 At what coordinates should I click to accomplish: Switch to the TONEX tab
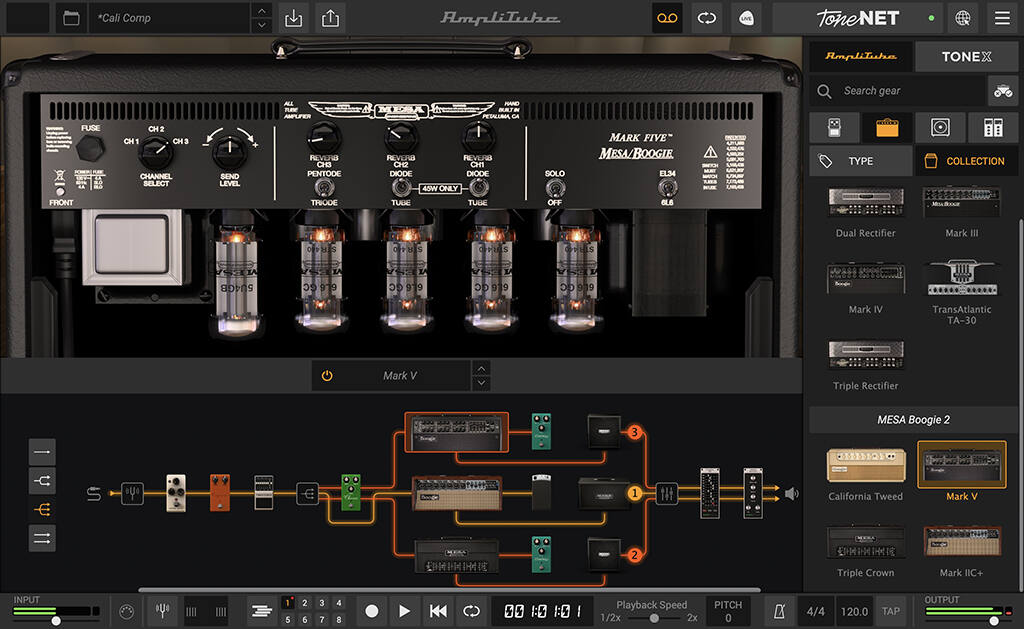[x=966, y=56]
